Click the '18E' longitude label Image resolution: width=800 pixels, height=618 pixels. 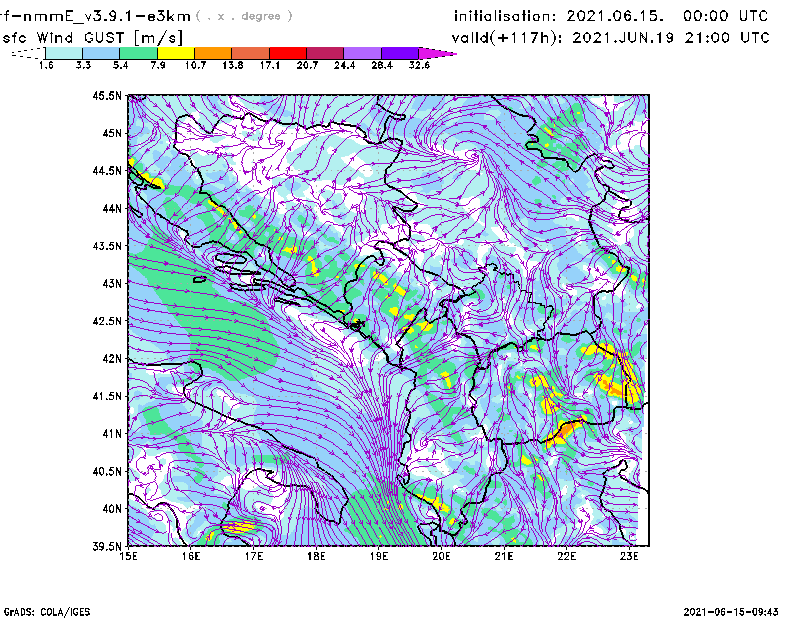click(316, 556)
